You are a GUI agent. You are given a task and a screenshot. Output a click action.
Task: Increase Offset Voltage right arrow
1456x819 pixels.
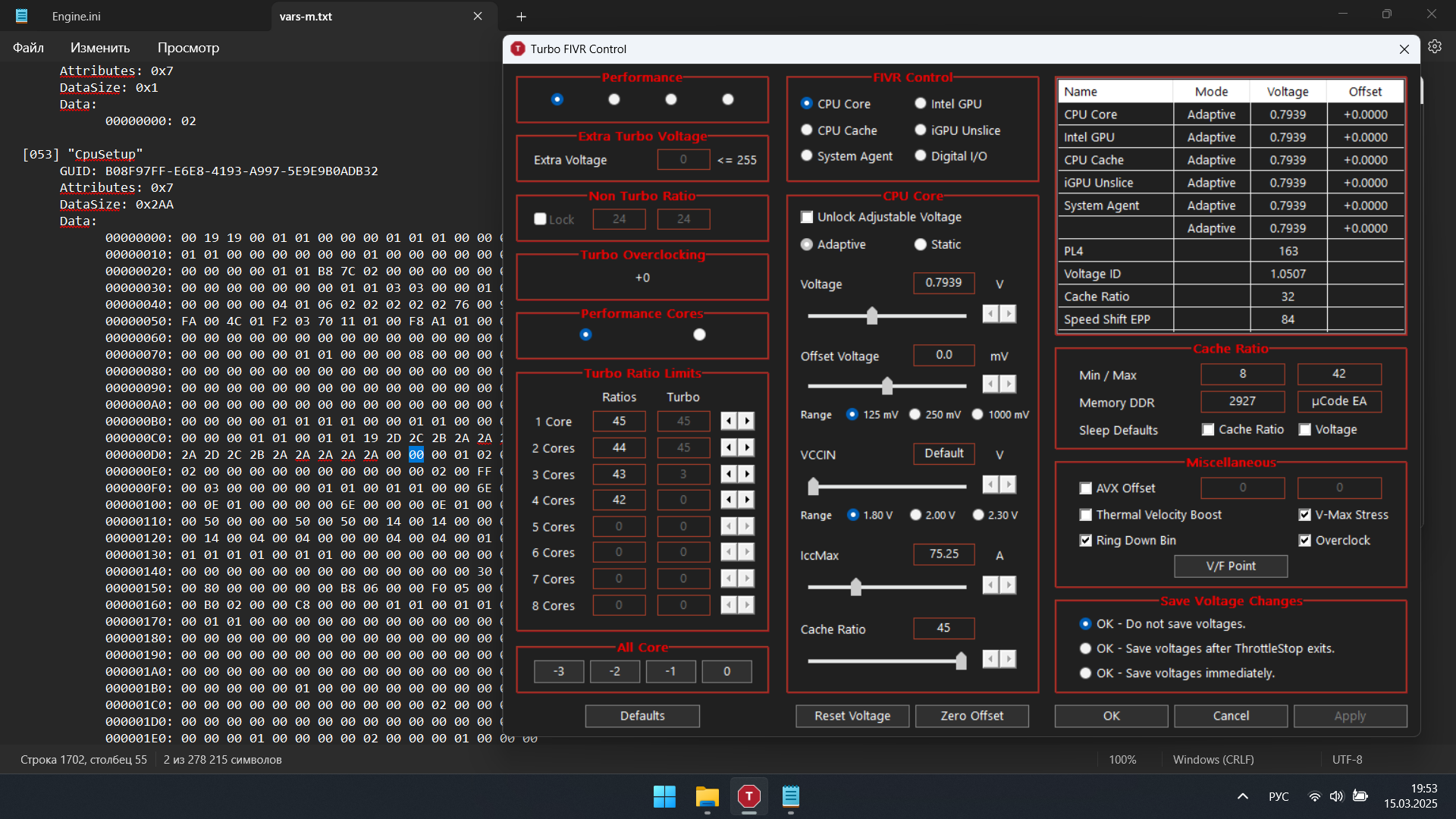click(x=1008, y=384)
